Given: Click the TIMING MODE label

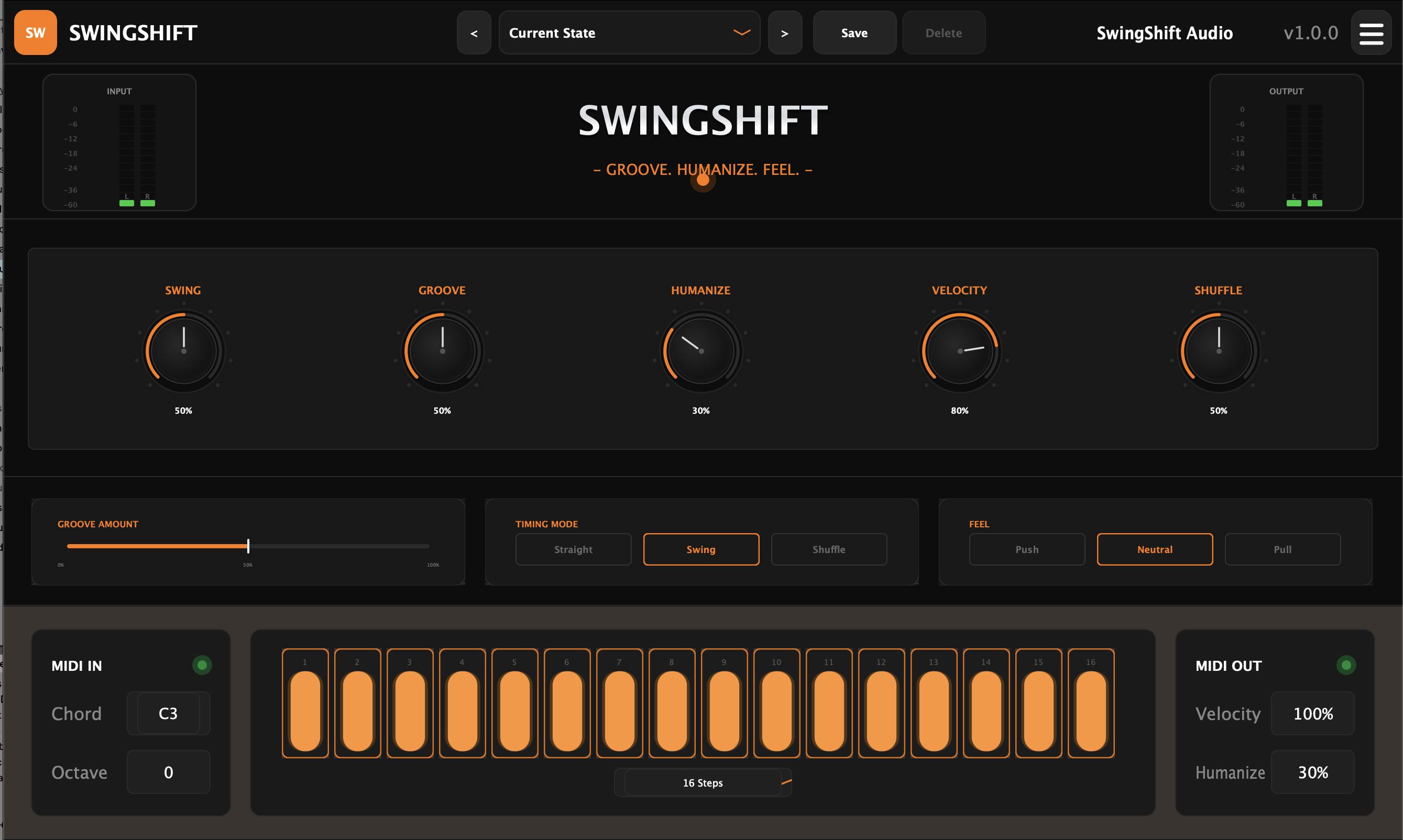Looking at the screenshot, I should [x=546, y=524].
